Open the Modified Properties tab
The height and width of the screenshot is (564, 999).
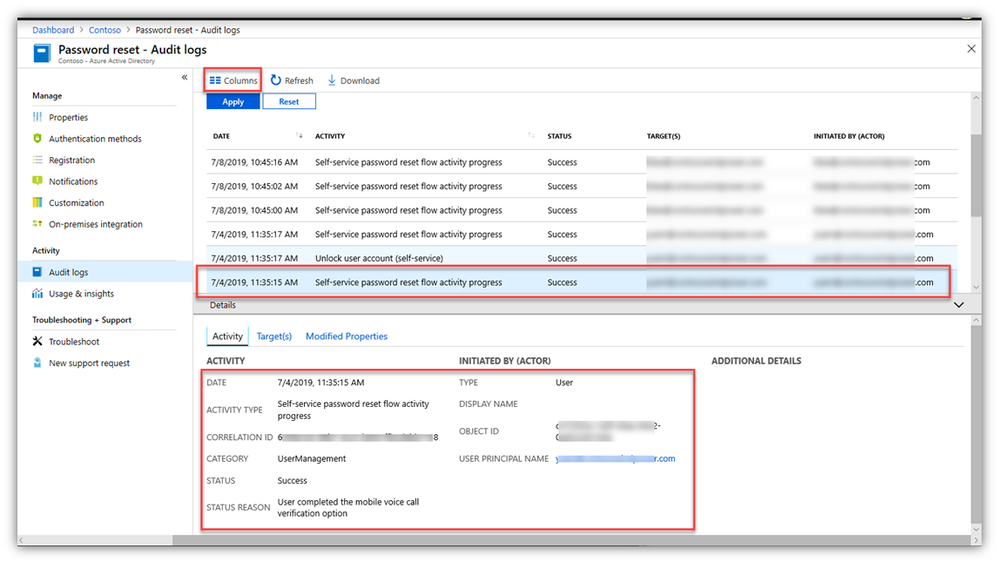coord(347,336)
